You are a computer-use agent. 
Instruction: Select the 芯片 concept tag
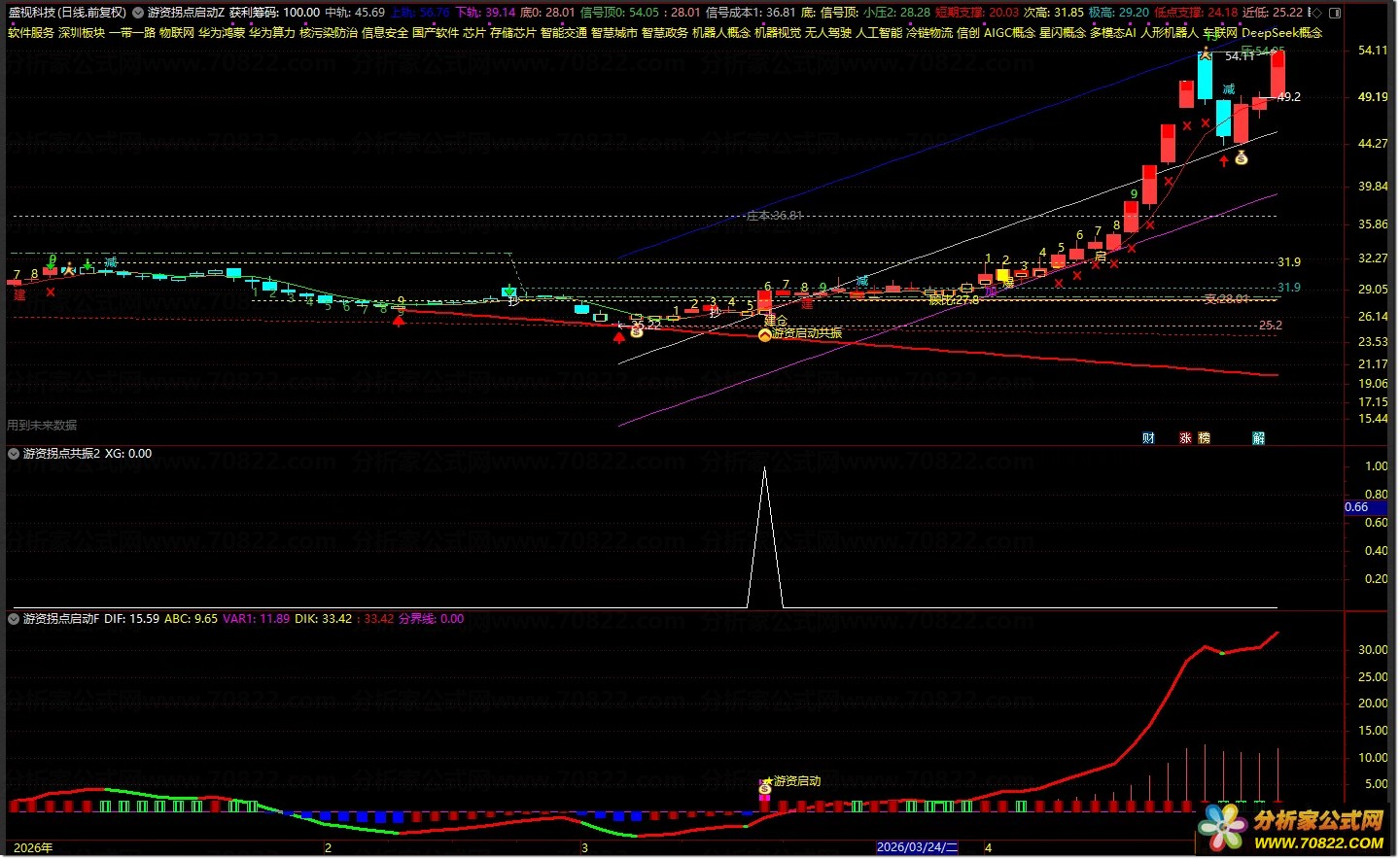click(474, 32)
